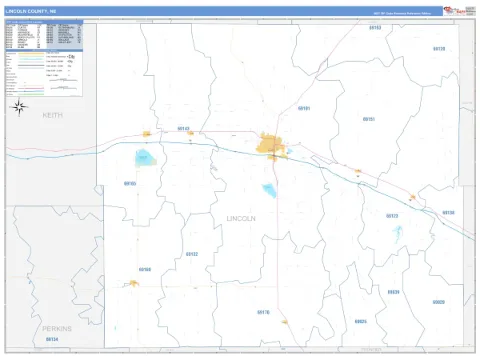The width and height of the screenshot is (480, 360).
Task: Select ZIP code label 69025
Action: point(361,321)
